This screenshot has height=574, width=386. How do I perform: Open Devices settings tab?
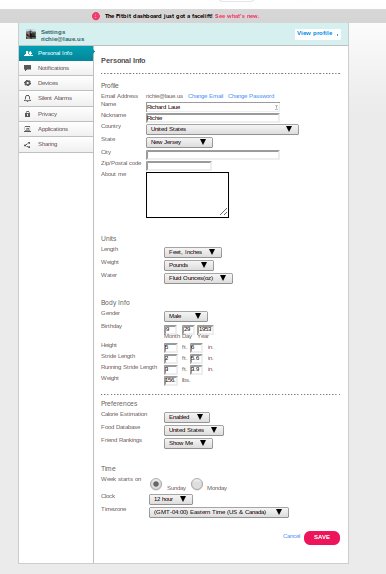click(x=56, y=83)
